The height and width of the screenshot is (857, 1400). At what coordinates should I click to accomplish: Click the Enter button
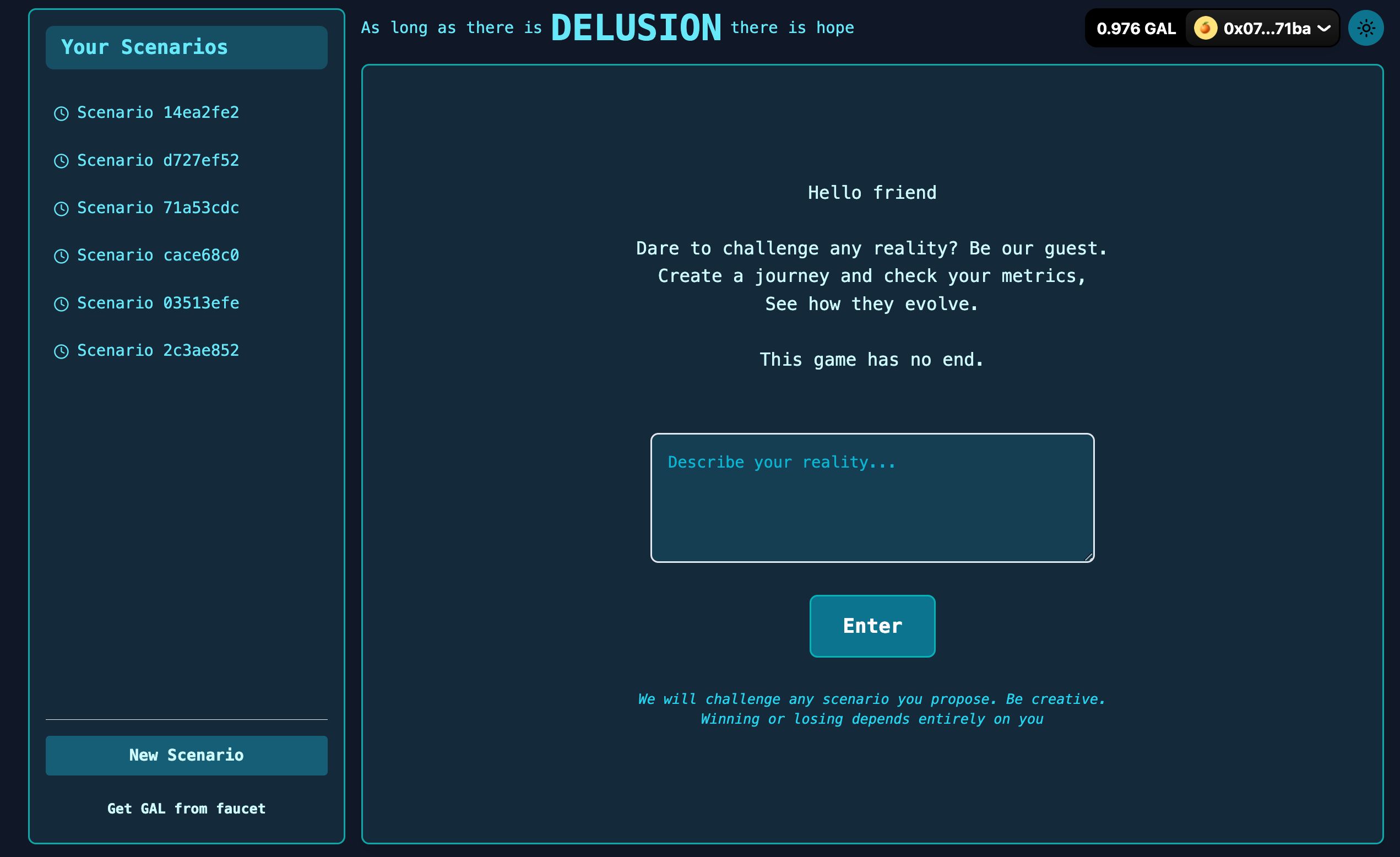872,625
